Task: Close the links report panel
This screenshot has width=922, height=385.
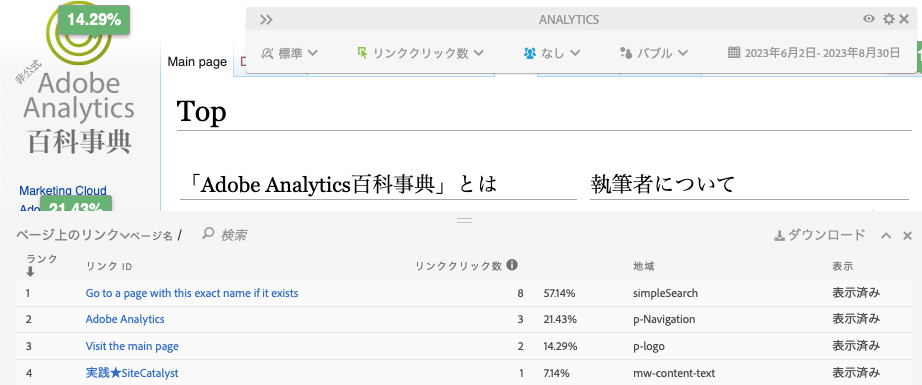Action: click(x=907, y=236)
